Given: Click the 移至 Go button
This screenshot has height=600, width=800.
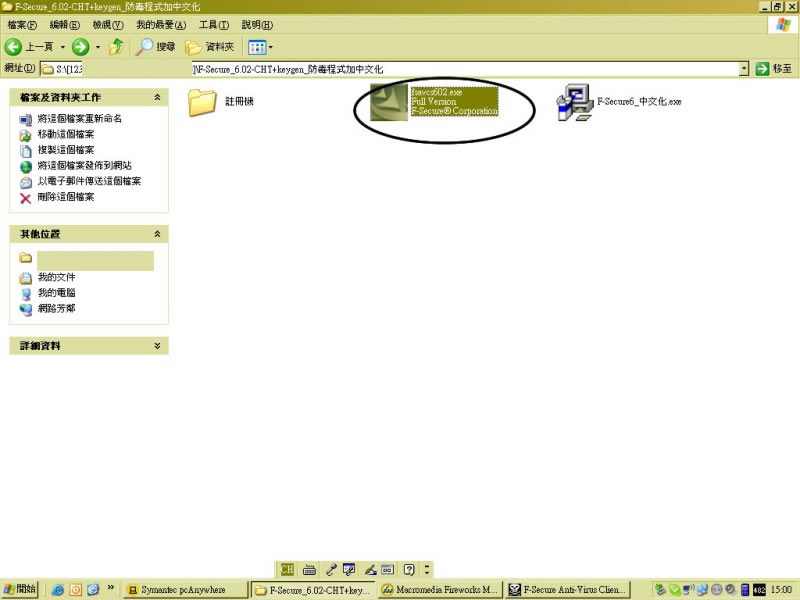Looking at the screenshot, I should (774, 69).
